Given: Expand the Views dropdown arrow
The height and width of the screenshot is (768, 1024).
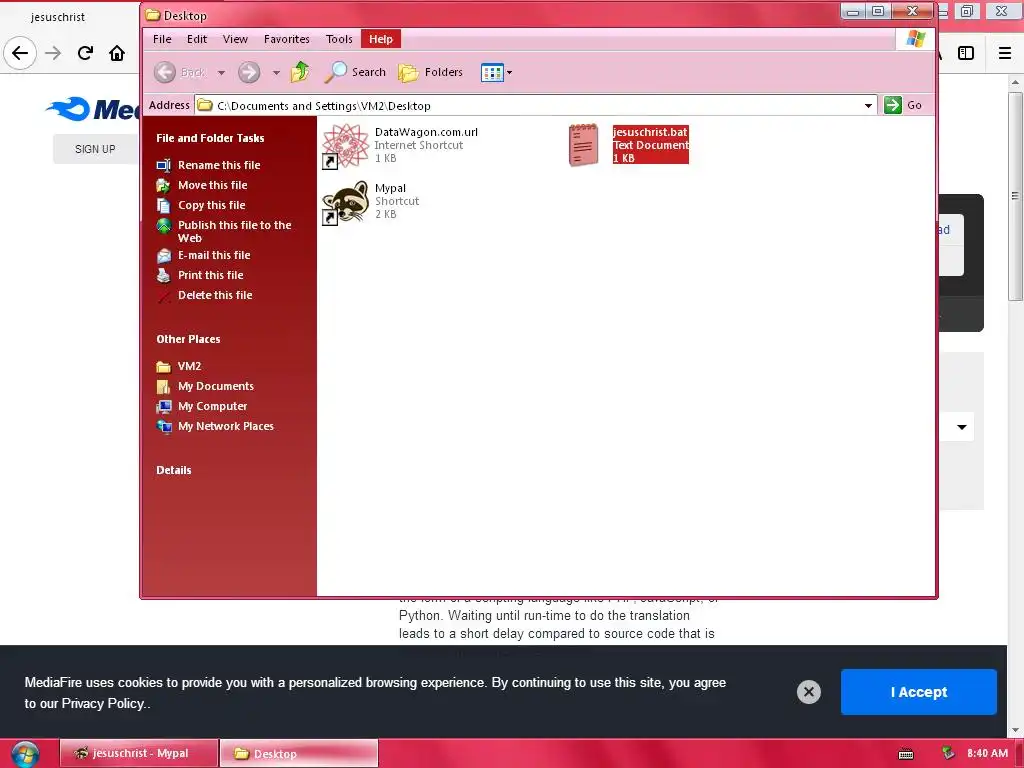Looking at the screenshot, I should pos(509,72).
